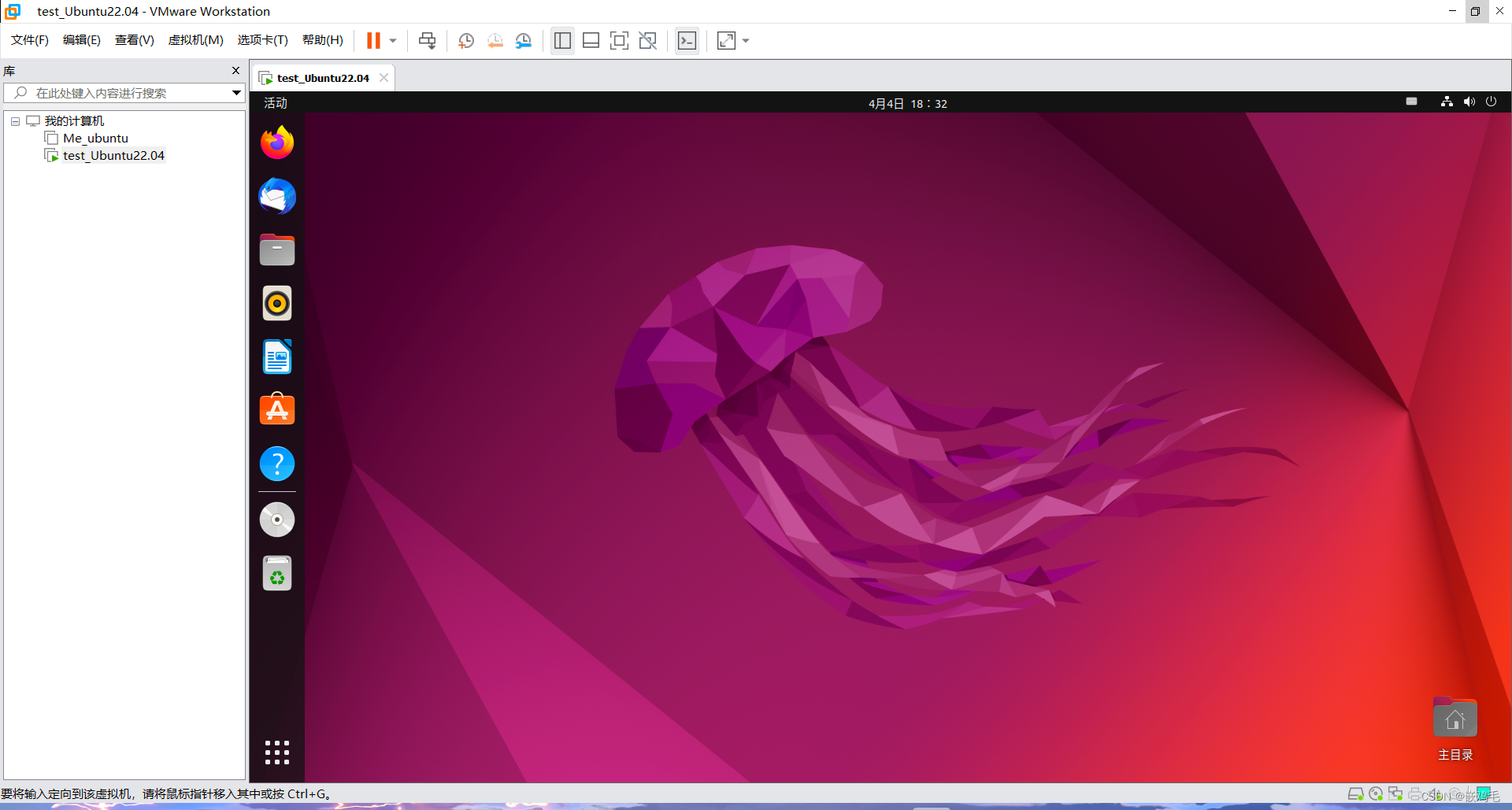Pause the running virtual machine
Viewport: 1512px width, 810px height.
click(x=373, y=40)
